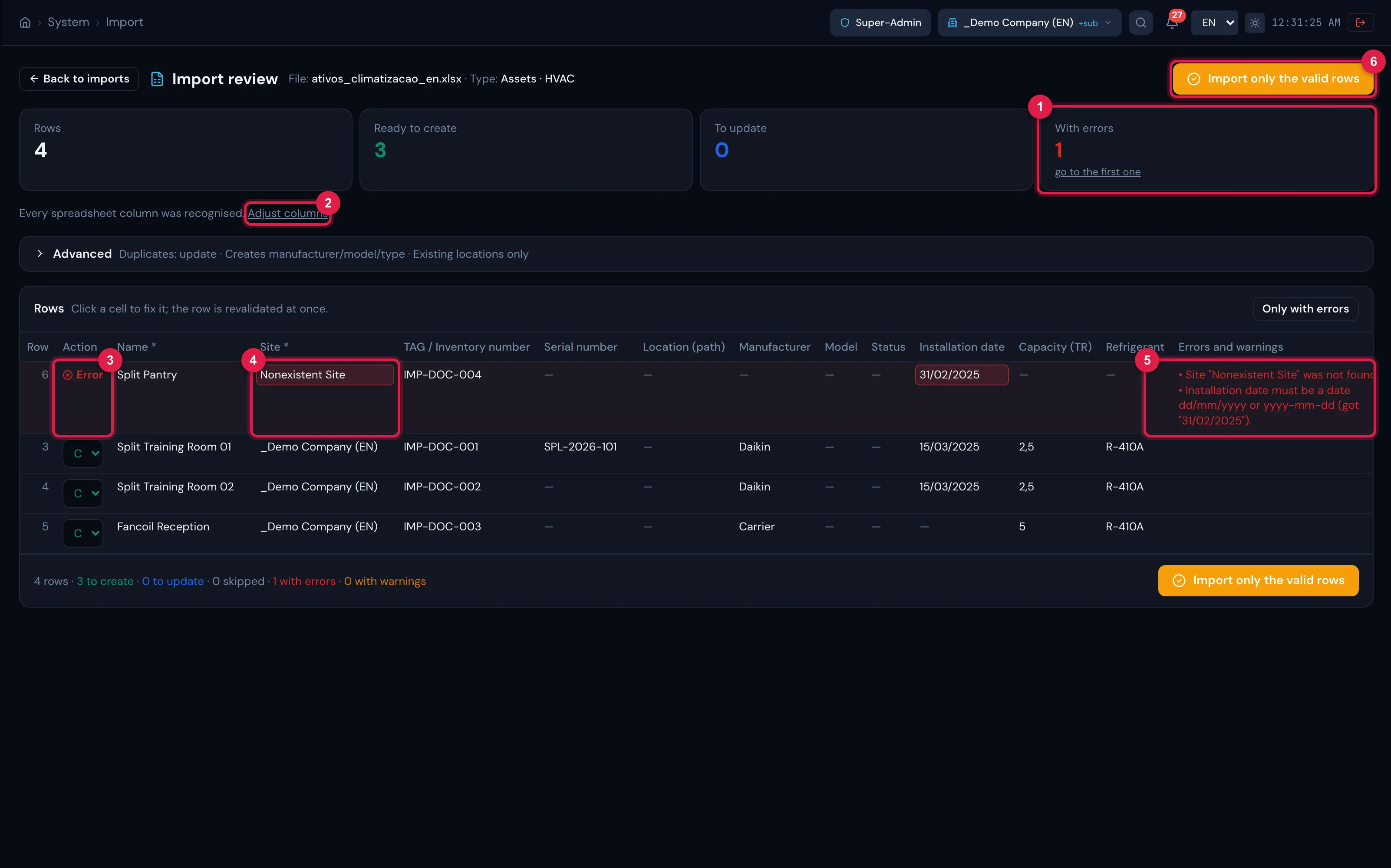Click the SPL-2026-101 serial number cell
The width and height of the screenshot is (1391, 868).
580,447
